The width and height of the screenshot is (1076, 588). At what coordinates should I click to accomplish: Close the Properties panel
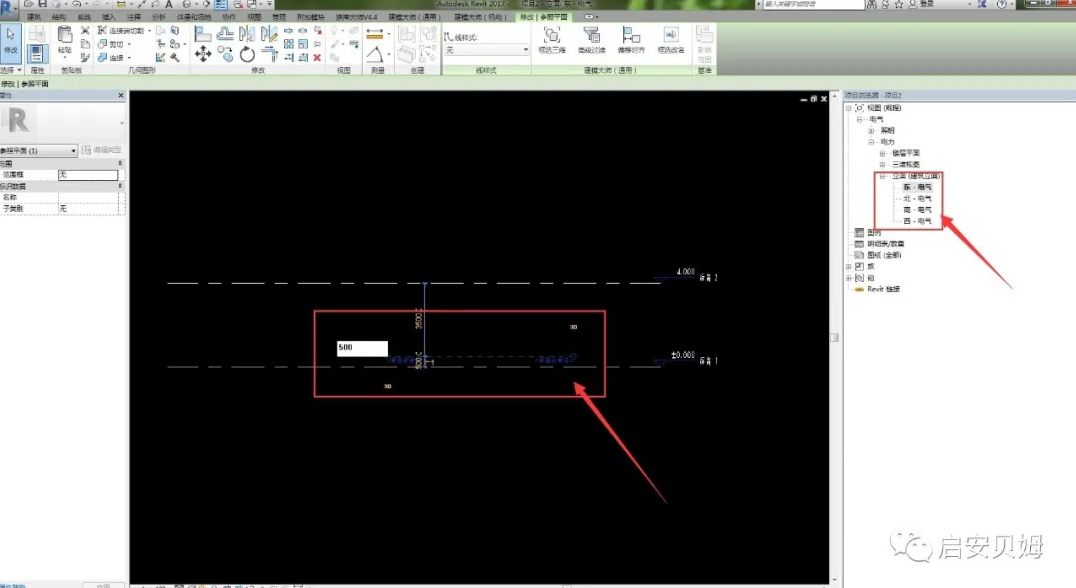click(x=121, y=96)
